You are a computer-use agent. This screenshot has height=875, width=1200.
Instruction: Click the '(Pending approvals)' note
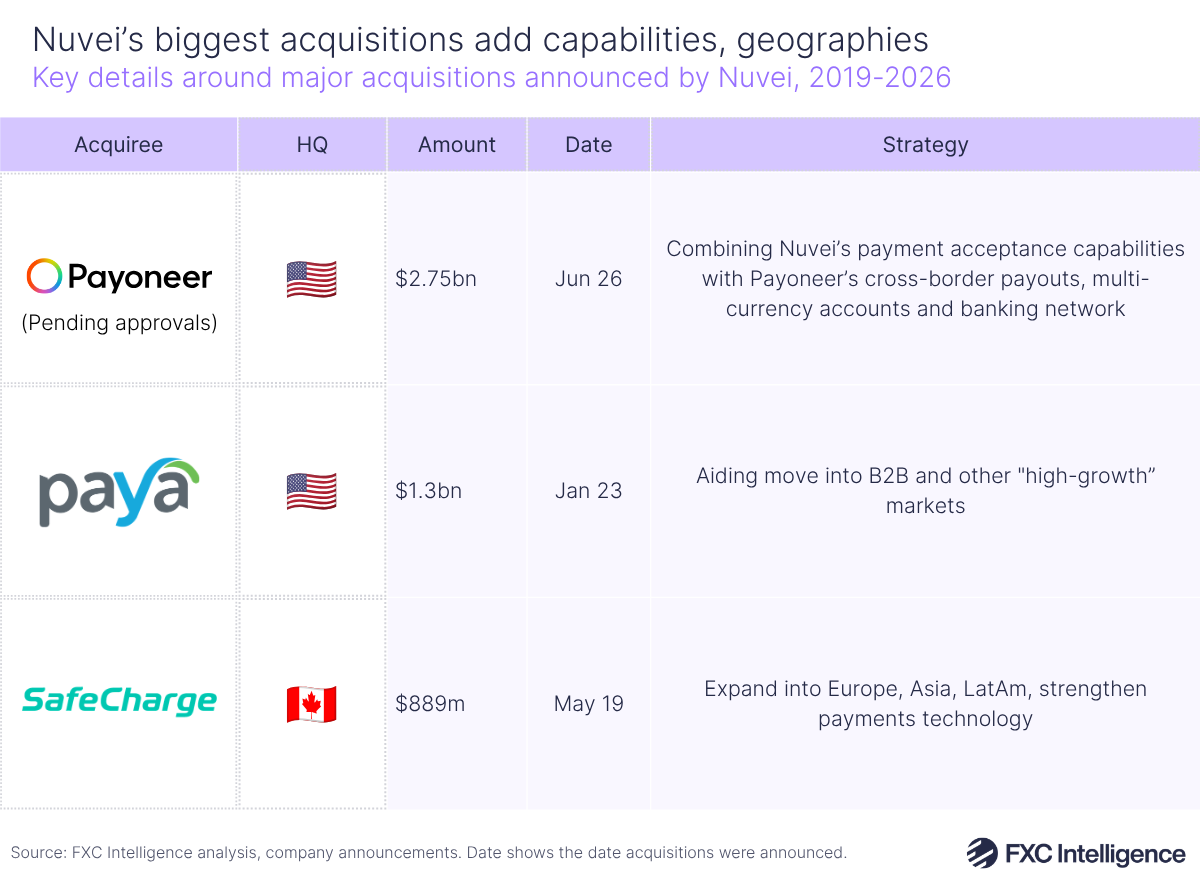tap(119, 324)
